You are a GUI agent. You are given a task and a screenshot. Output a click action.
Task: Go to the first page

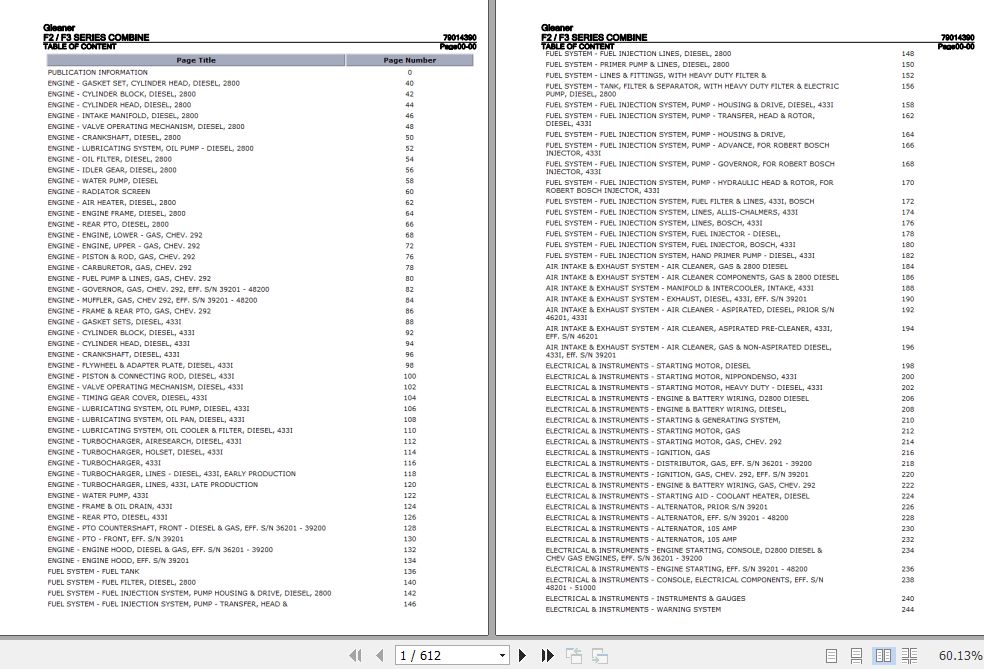point(355,656)
